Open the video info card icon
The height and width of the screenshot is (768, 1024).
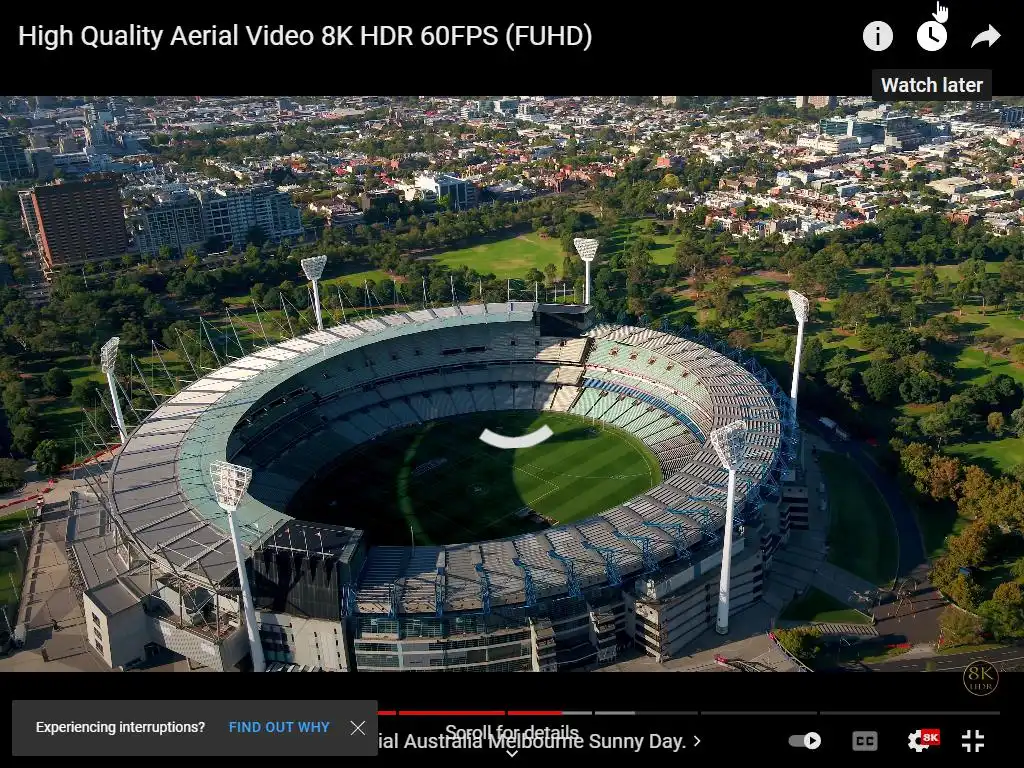pos(878,36)
